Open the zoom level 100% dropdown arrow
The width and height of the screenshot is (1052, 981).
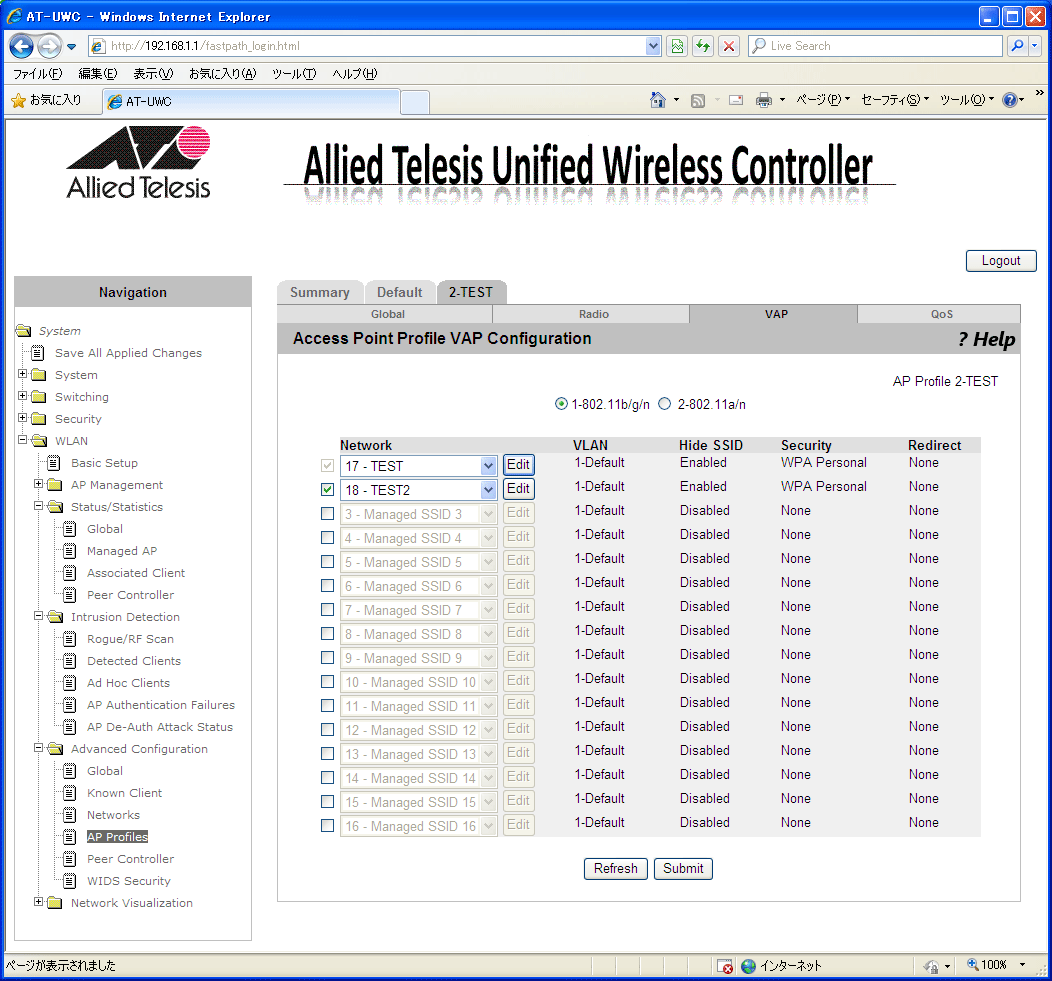pos(1022,965)
